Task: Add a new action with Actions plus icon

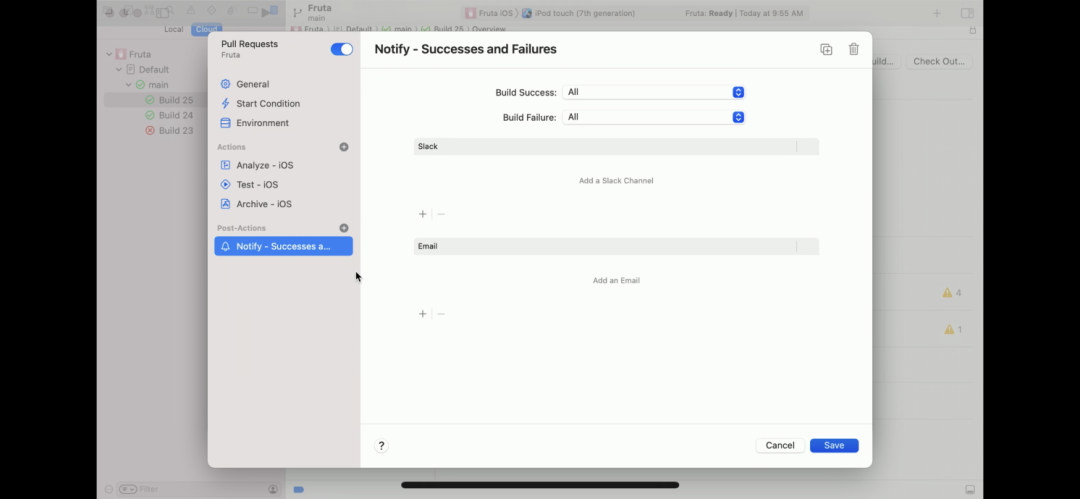Action: pos(344,147)
